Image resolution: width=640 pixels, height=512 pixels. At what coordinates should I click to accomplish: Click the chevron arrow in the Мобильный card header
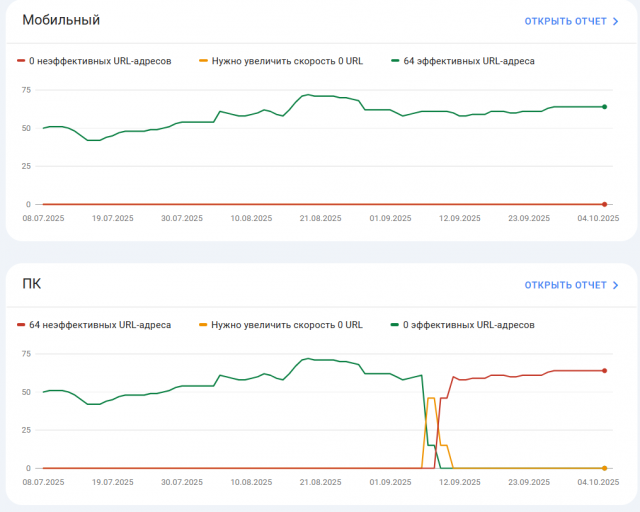click(616, 20)
